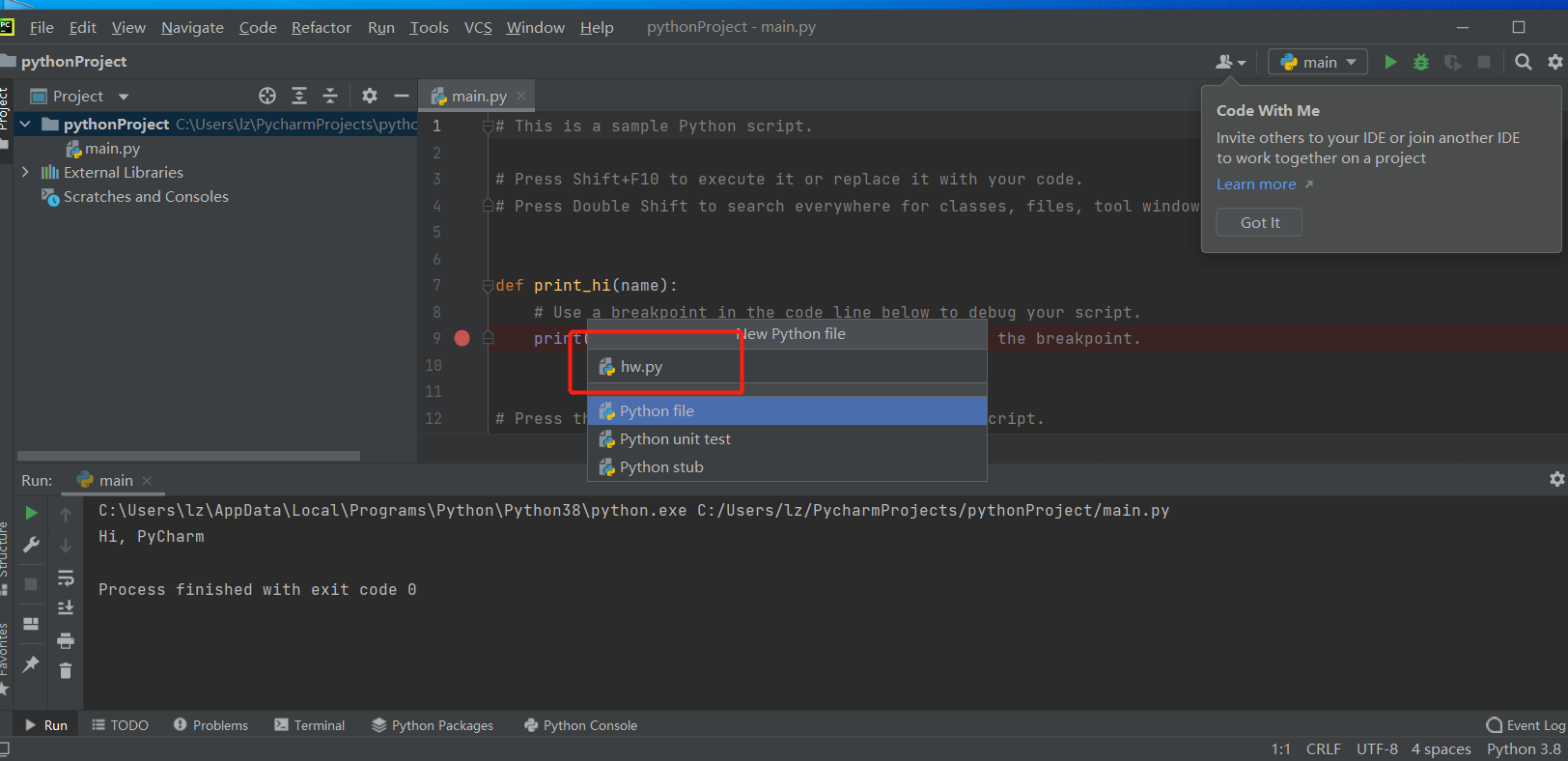Restore layout icon in Run panel
Image resolution: width=1568 pixels, height=761 pixels.
click(x=31, y=624)
